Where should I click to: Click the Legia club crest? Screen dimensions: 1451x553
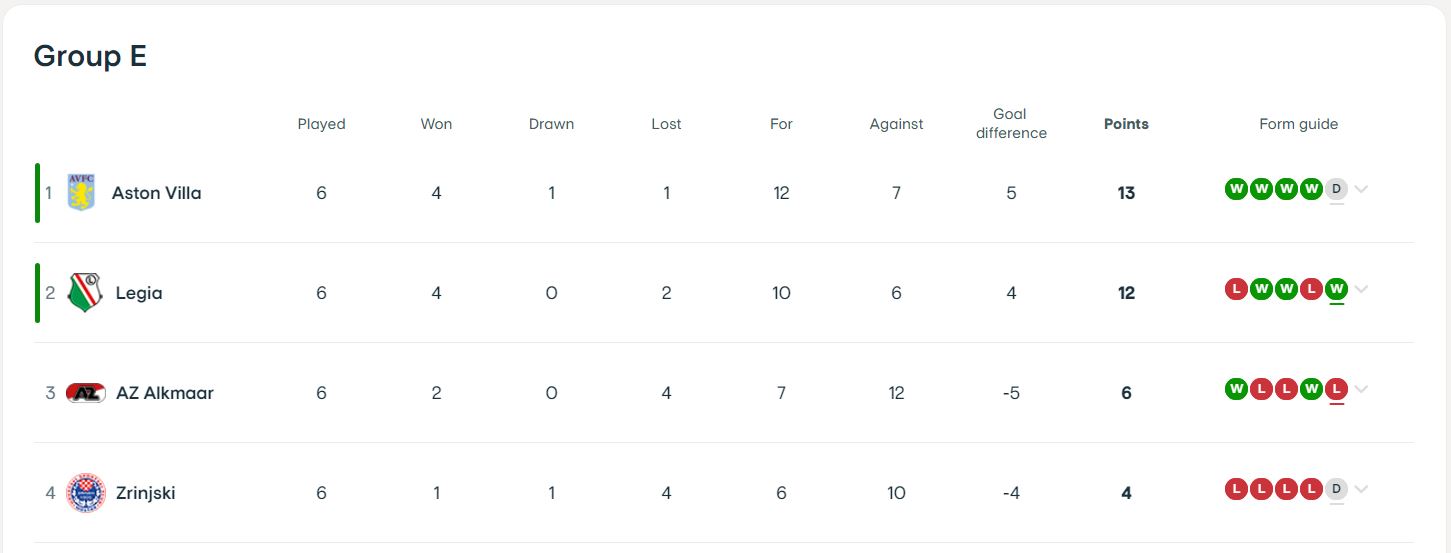coord(85,293)
